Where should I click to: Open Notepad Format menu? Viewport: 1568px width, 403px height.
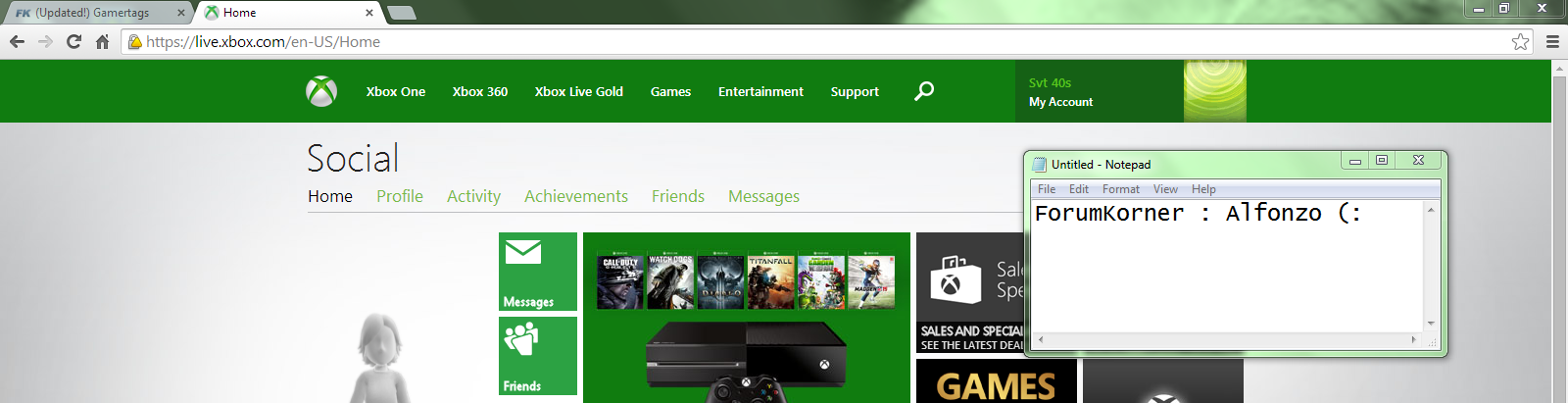1121,189
